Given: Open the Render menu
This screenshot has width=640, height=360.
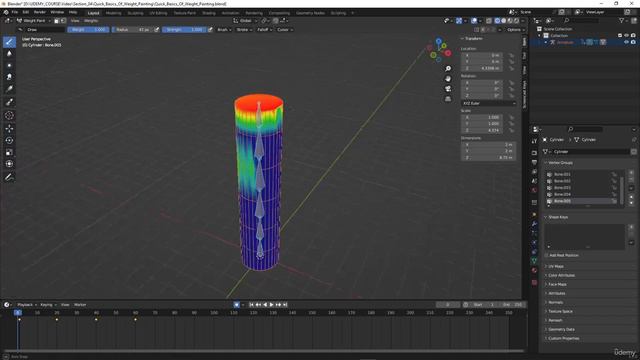Looking at the screenshot, I should coord(40,12).
